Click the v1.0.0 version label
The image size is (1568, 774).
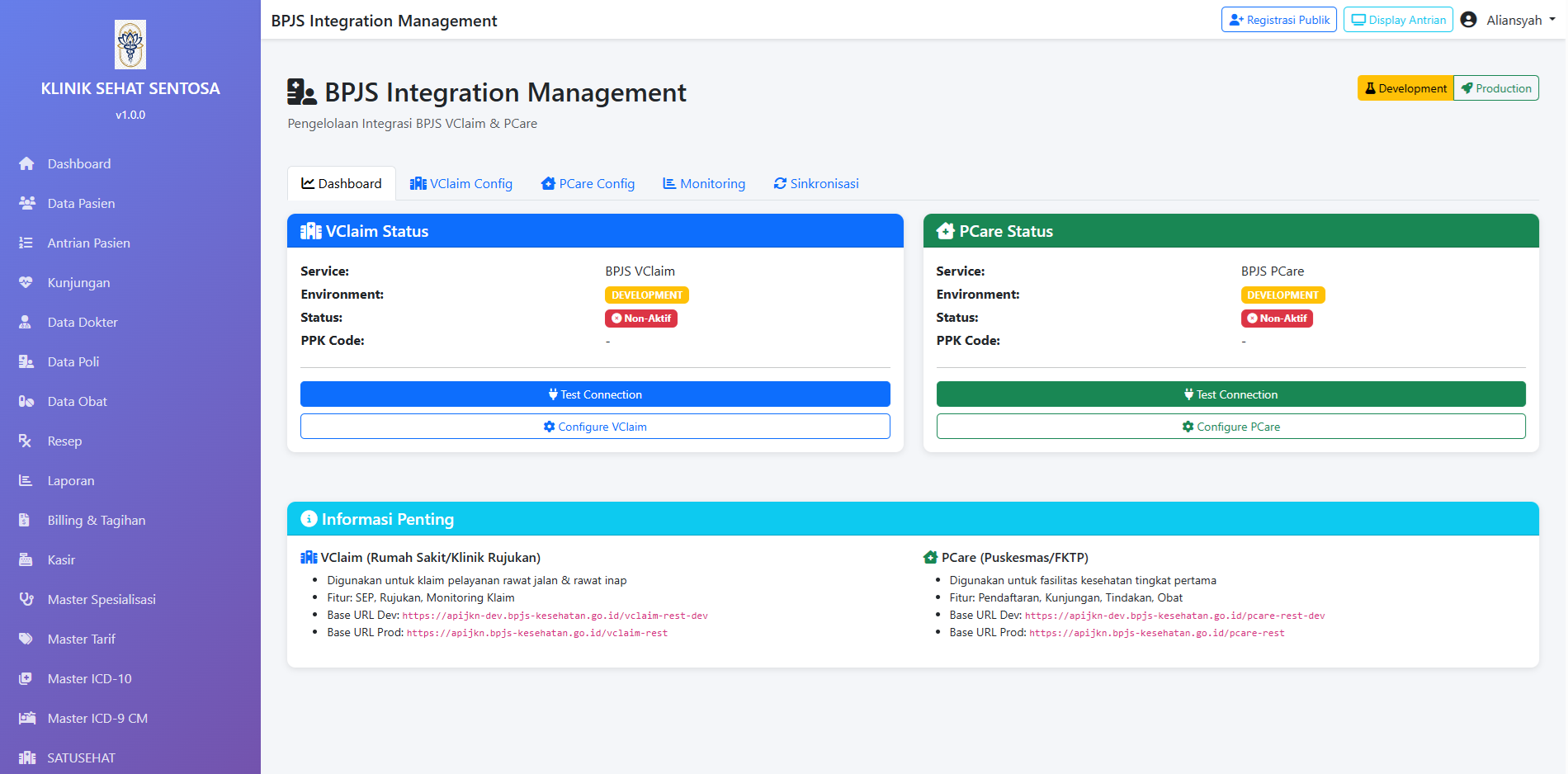point(130,115)
